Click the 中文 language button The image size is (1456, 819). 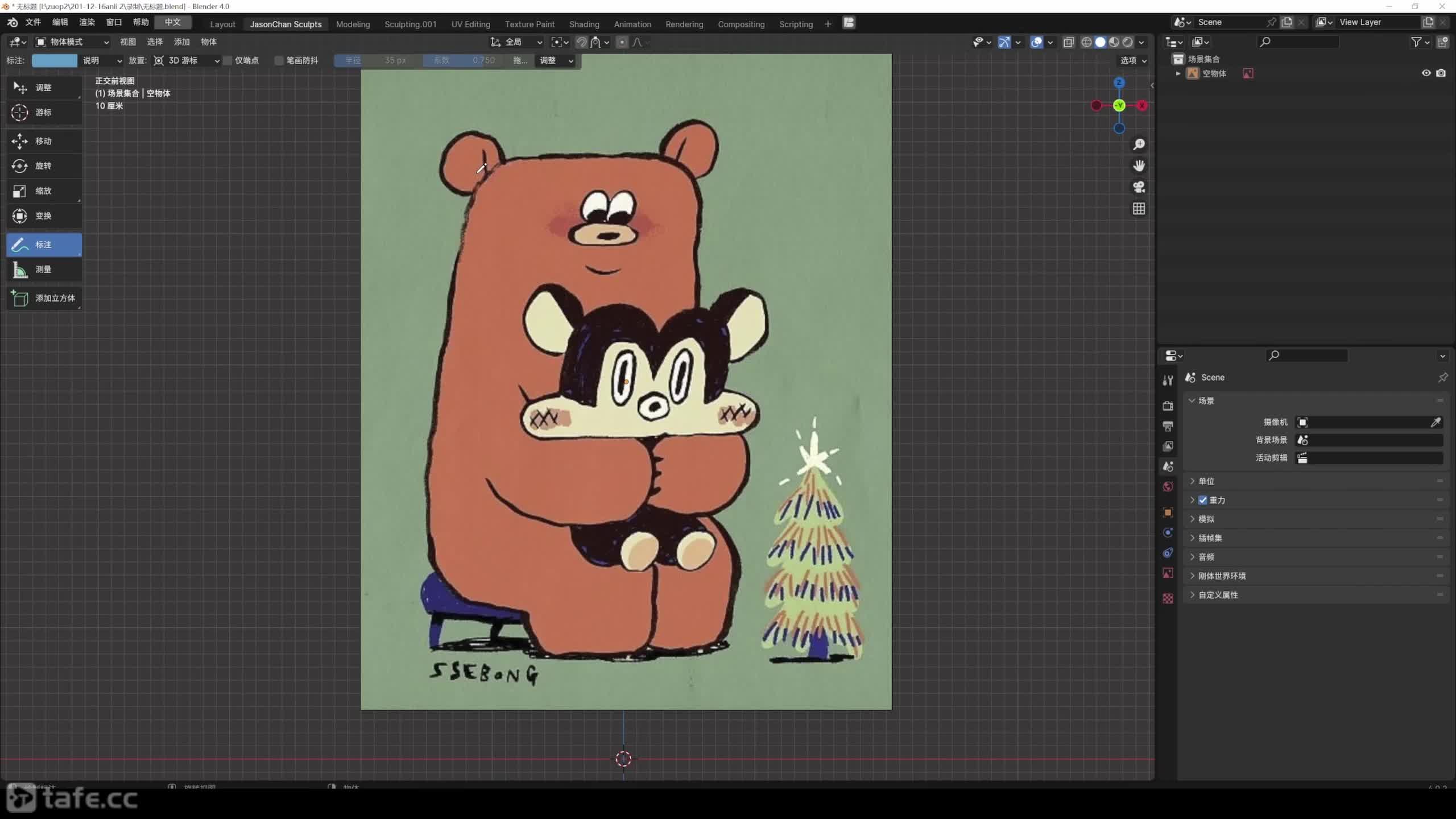point(172,22)
